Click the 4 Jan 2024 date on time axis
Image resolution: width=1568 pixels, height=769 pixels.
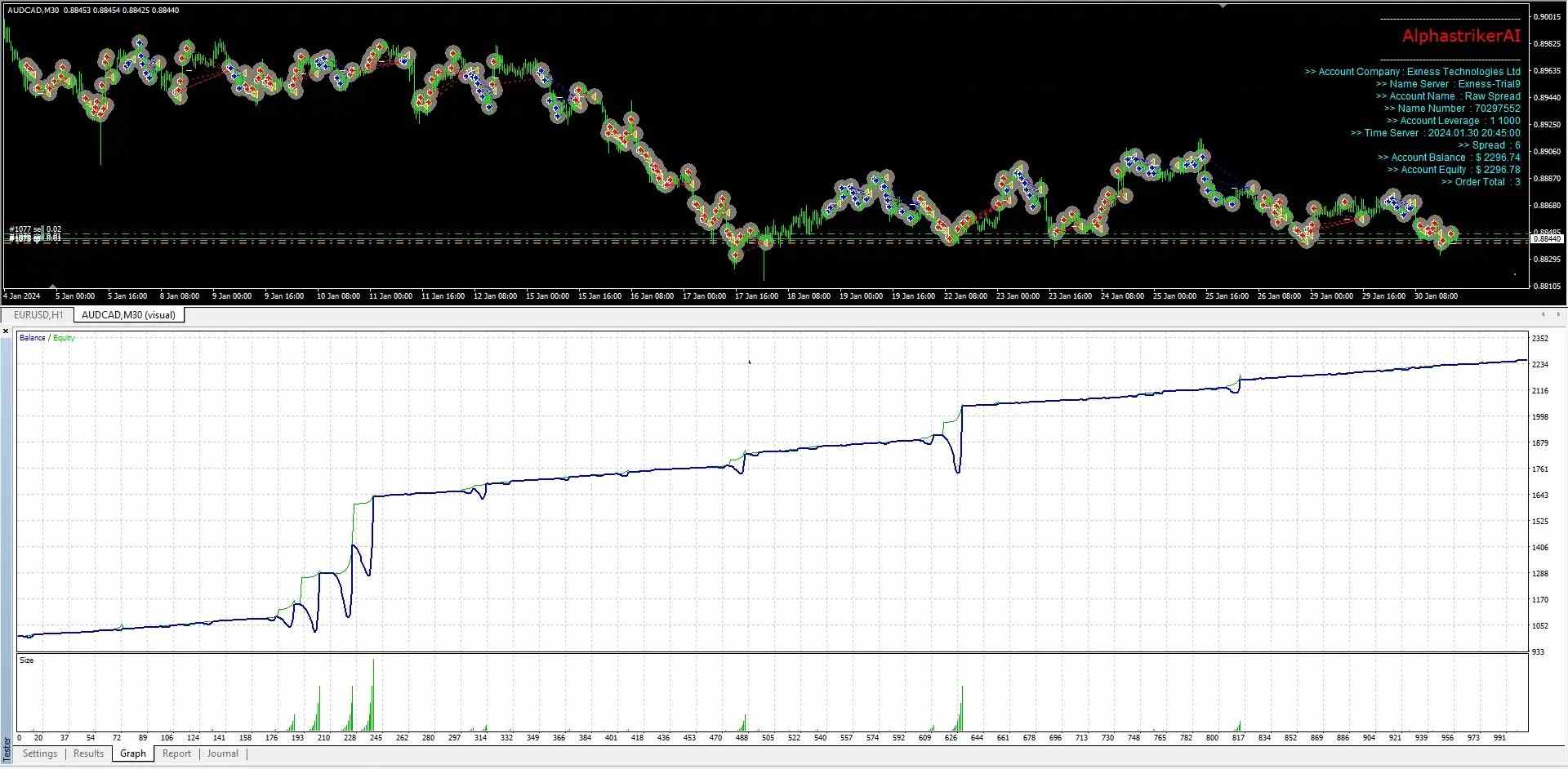(22, 296)
